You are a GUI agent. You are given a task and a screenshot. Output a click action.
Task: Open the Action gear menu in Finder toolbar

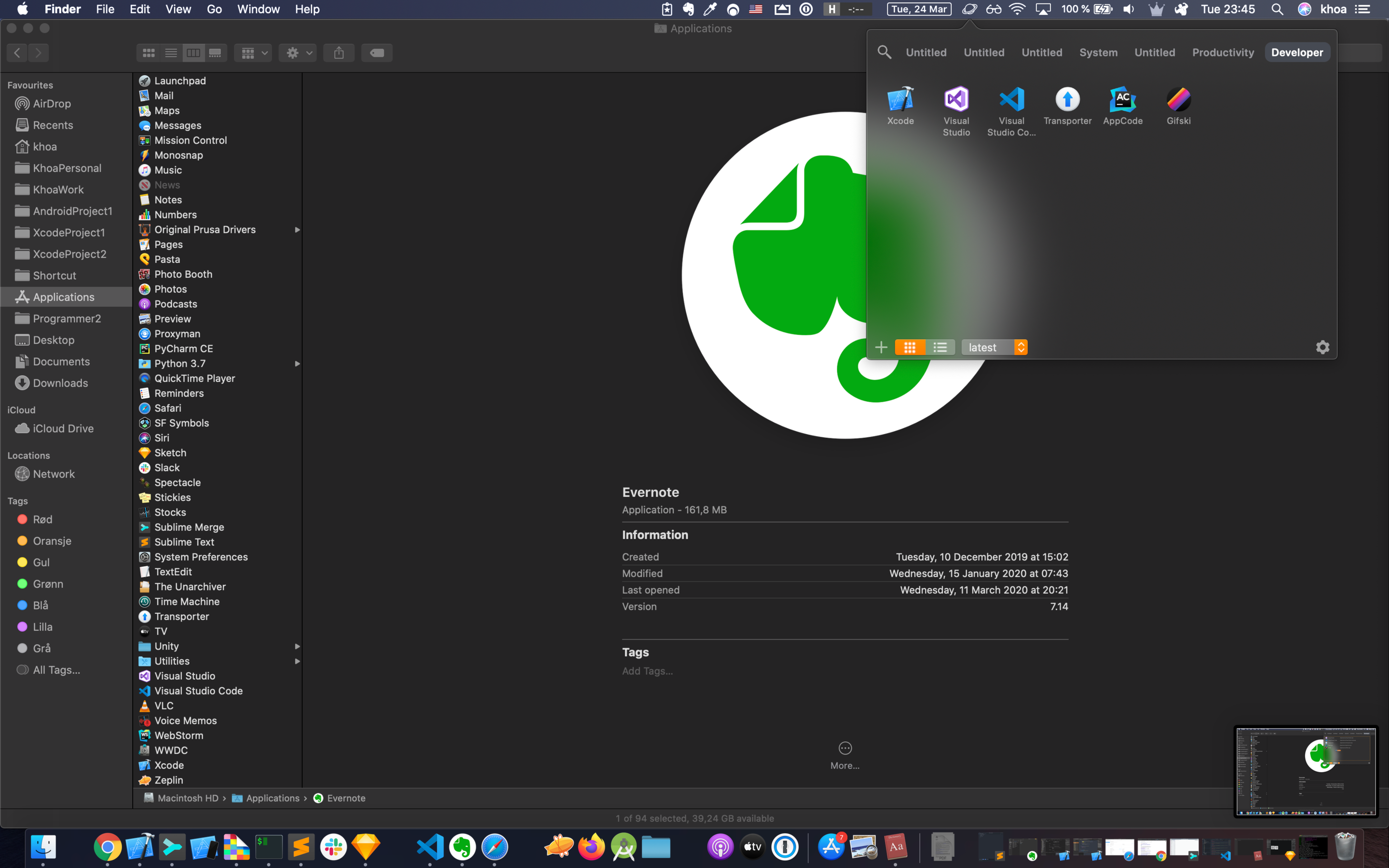[298, 53]
